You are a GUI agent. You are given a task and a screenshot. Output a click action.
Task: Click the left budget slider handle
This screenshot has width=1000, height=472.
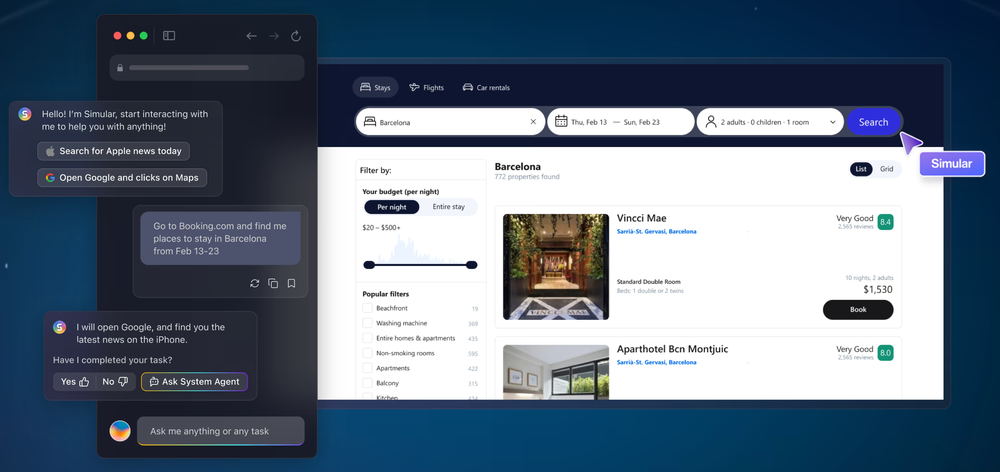(x=369, y=265)
